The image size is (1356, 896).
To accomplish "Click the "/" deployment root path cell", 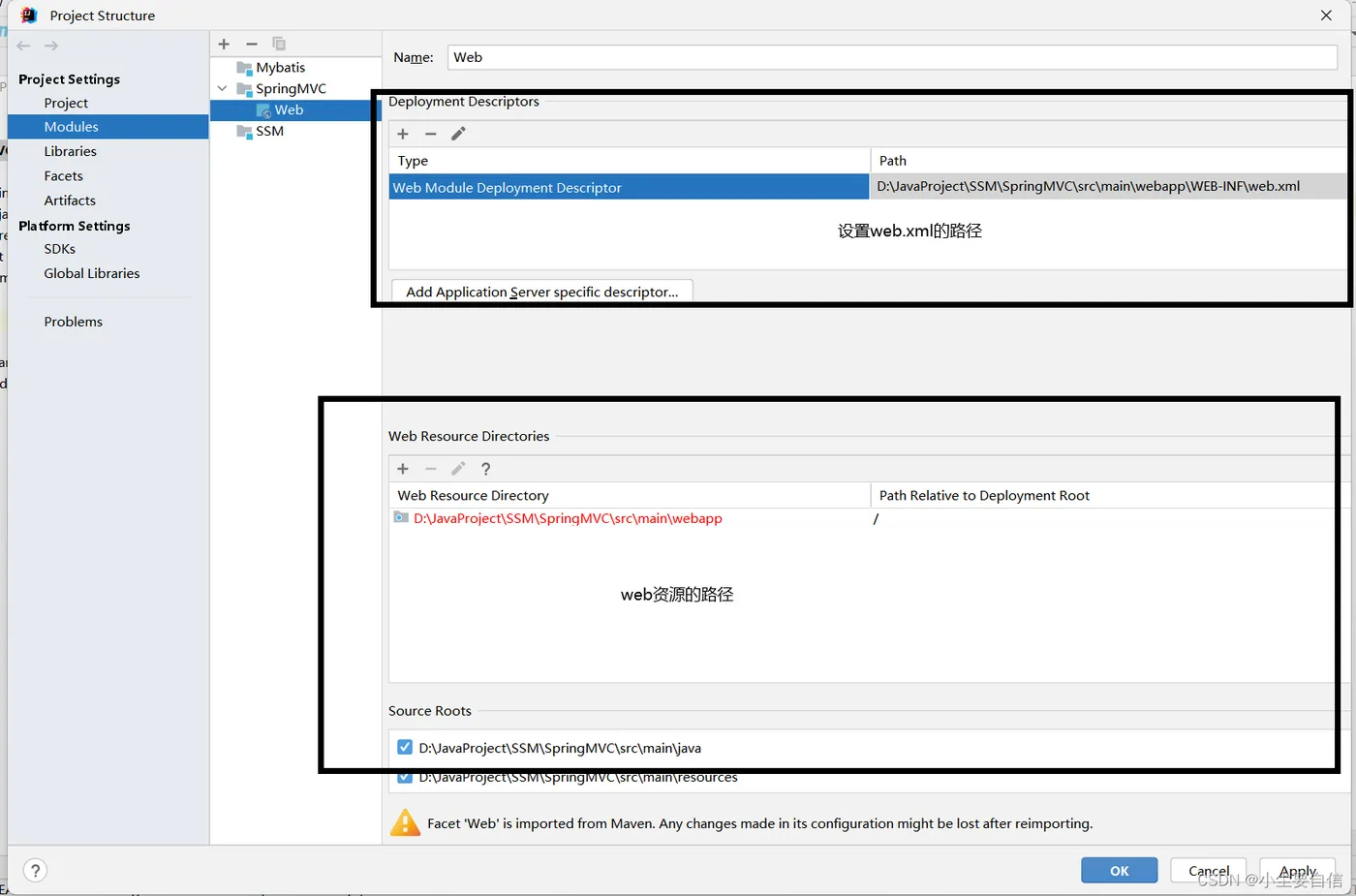I will 876,519.
